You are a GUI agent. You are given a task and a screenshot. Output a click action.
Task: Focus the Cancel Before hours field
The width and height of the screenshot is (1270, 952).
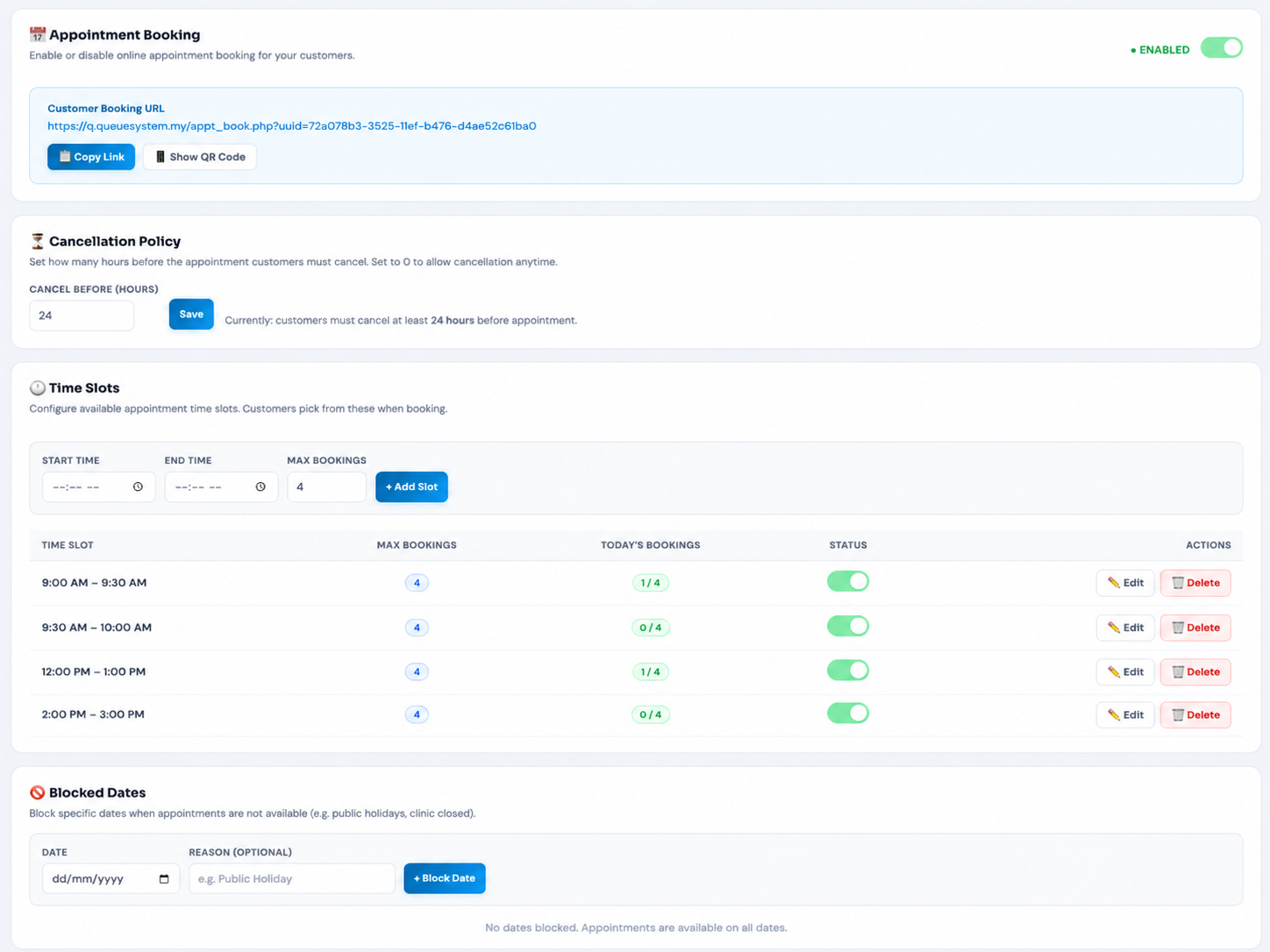pyautogui.click(x=82, y=316)
